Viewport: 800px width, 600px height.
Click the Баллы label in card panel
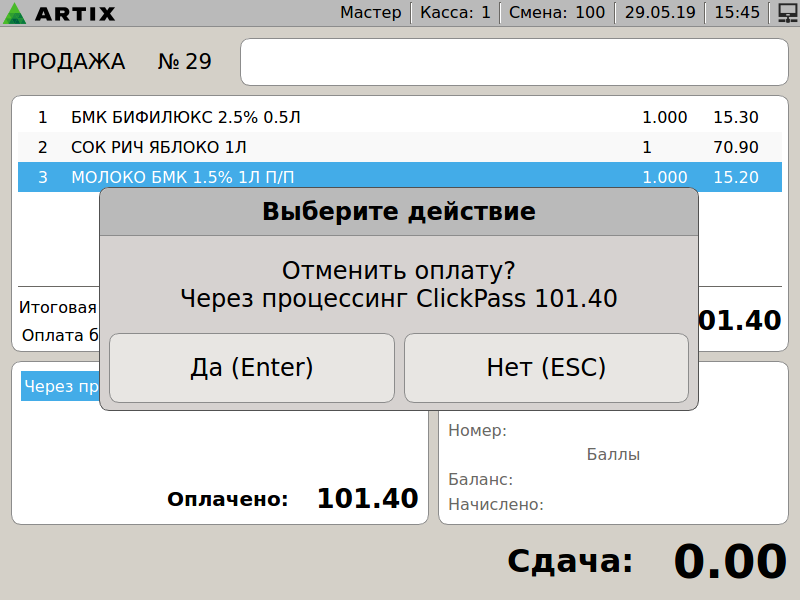613,455
